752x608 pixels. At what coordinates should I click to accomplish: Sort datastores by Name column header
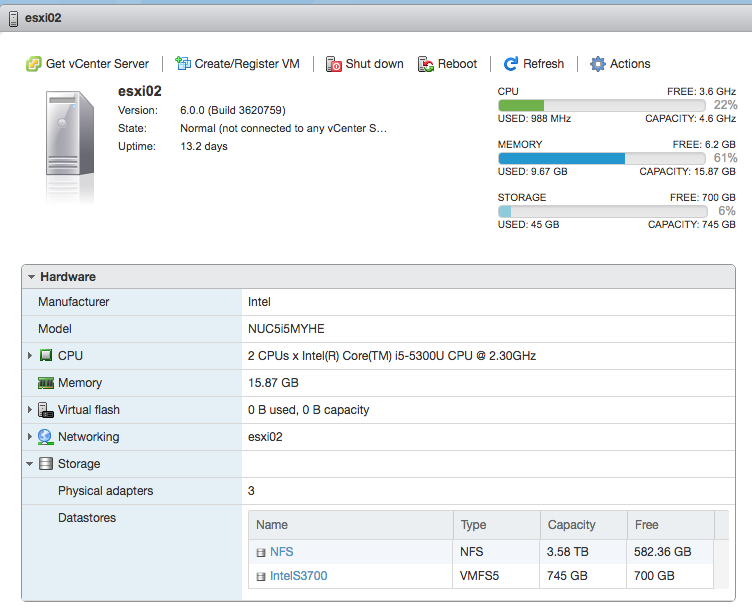(272, 525)
